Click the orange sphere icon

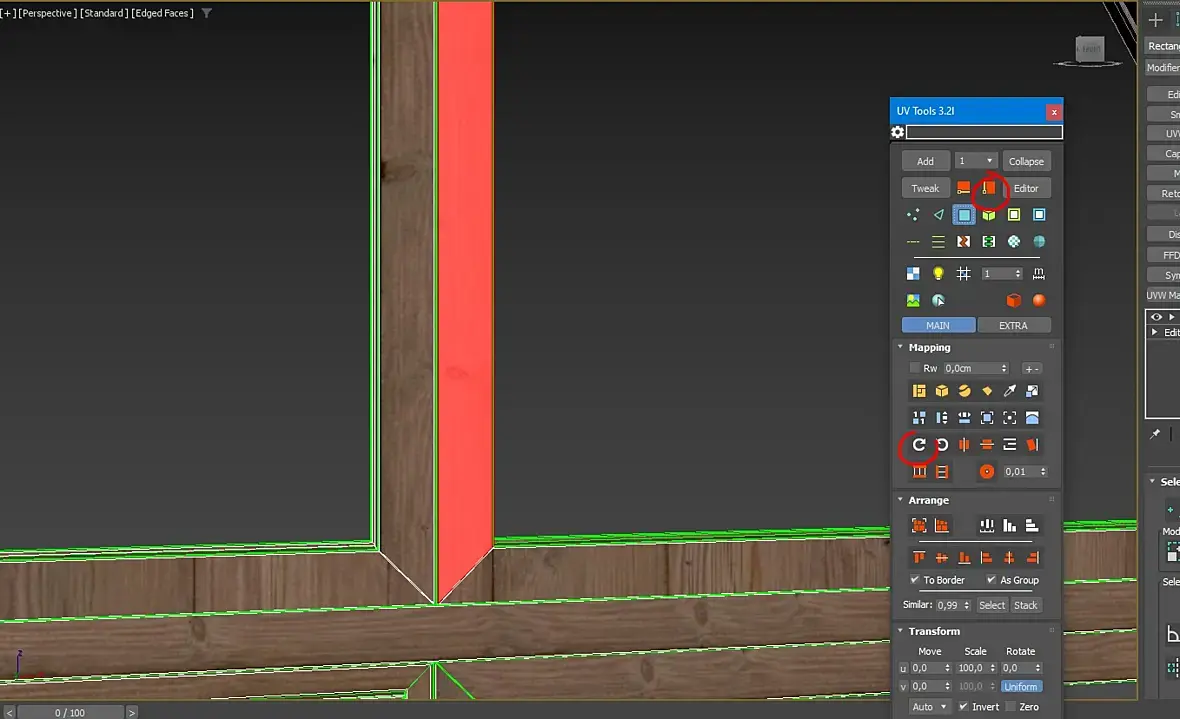click(1039, 300)
